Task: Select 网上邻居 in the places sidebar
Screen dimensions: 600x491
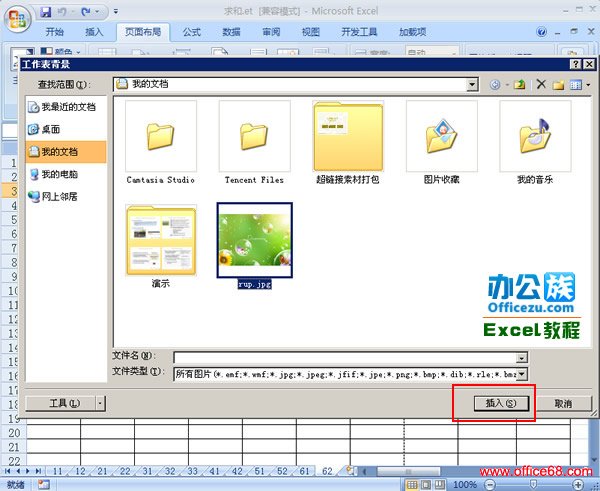Action: coord(59,197)
